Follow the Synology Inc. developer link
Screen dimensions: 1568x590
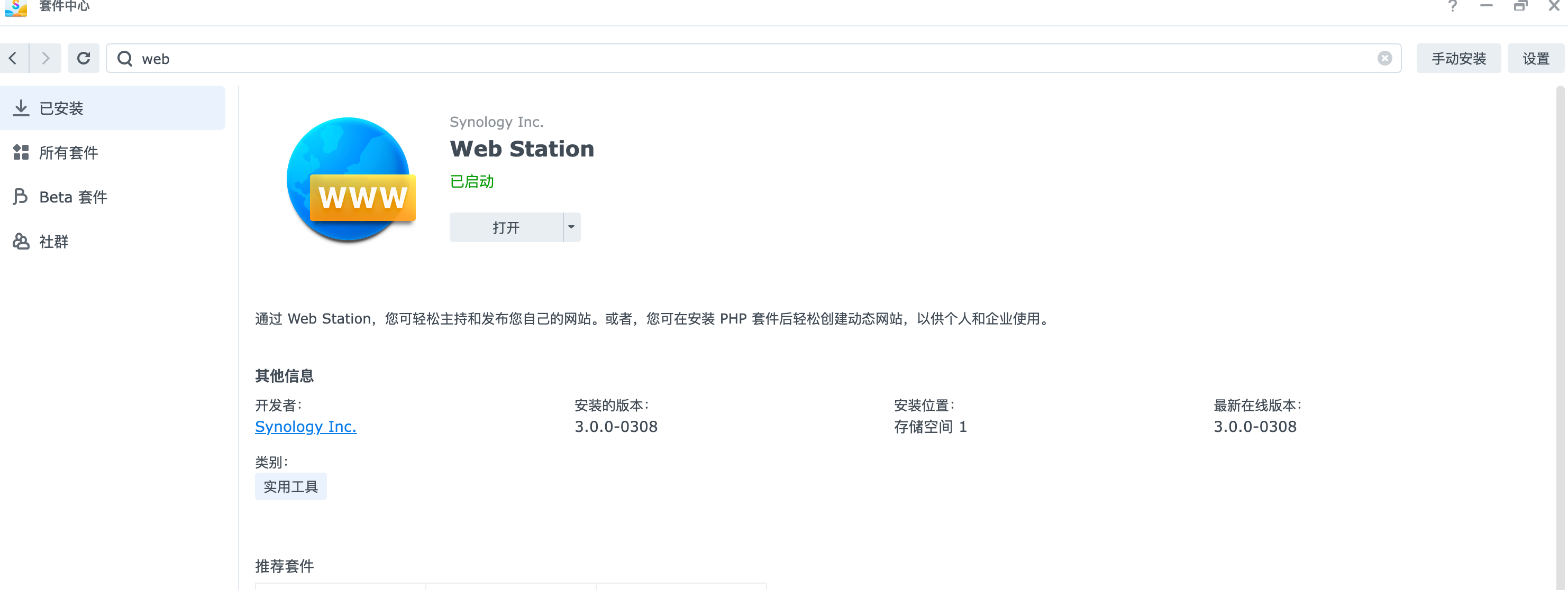click(x=306, y=427)
